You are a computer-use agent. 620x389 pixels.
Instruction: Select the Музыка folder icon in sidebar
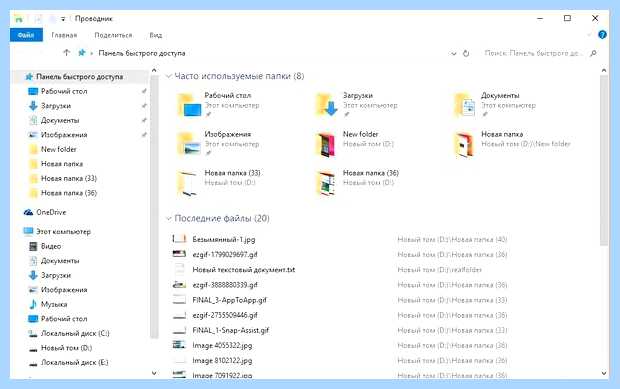33,304
